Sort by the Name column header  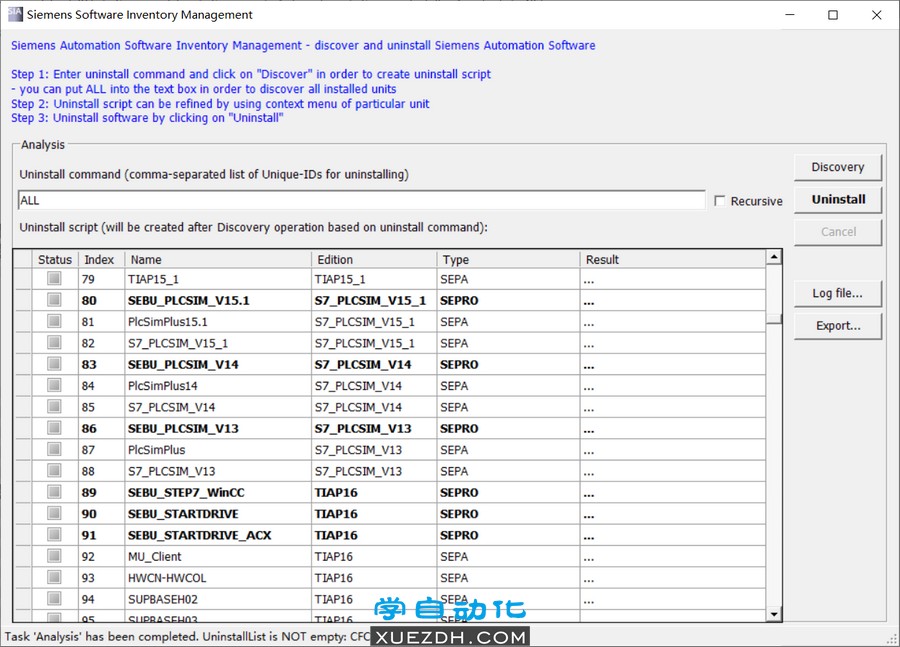coord(218,259)
